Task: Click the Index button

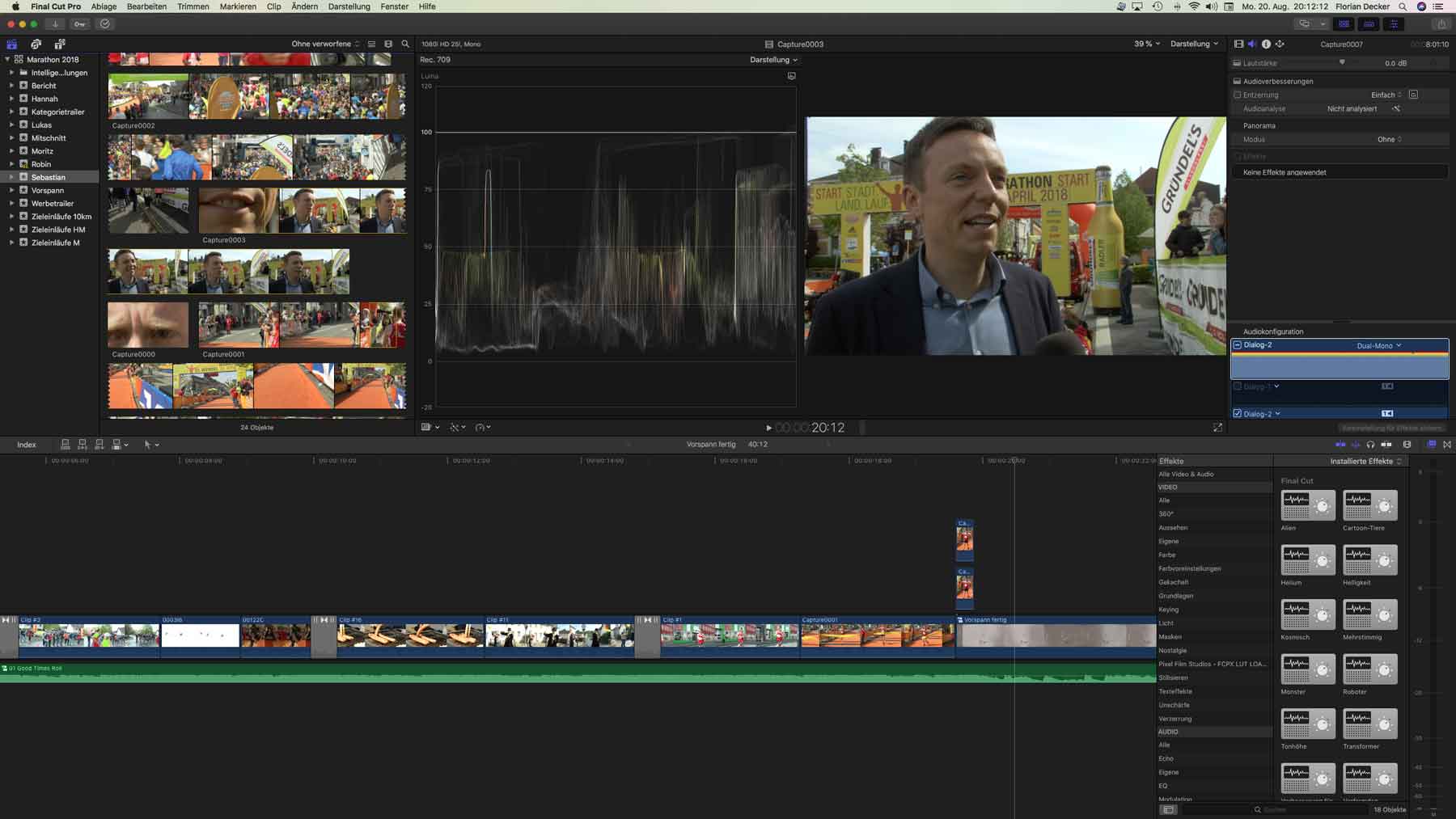Action: [x=27, y=445]
